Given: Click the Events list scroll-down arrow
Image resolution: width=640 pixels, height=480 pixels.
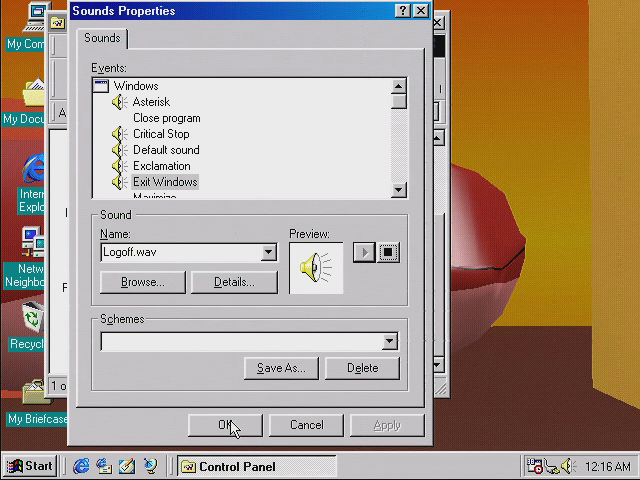Looking at the screenshot, I should pyautogui.click(x=398, y=190).
